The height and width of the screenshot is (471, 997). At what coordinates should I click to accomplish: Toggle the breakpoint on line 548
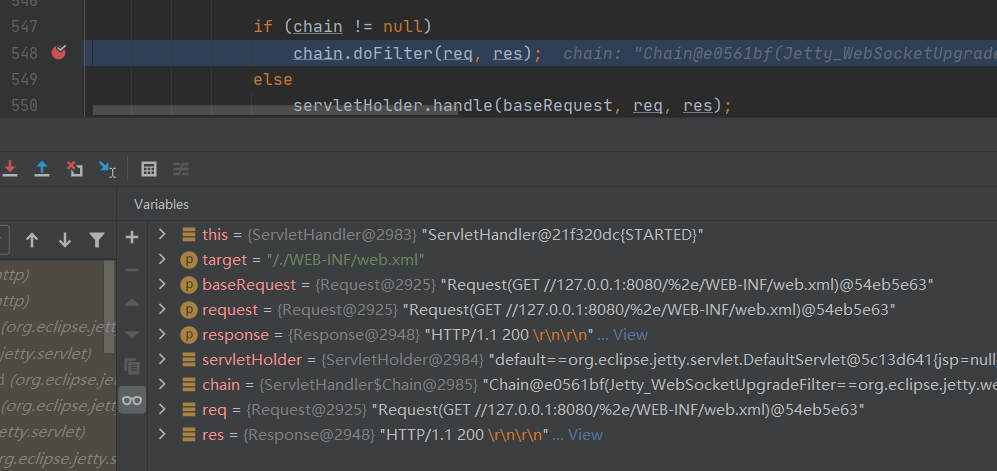[58, 53]
